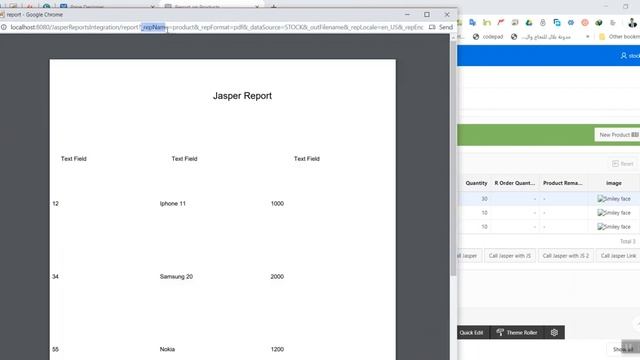Open the Arabic-titled bookmark

[540, 37]
